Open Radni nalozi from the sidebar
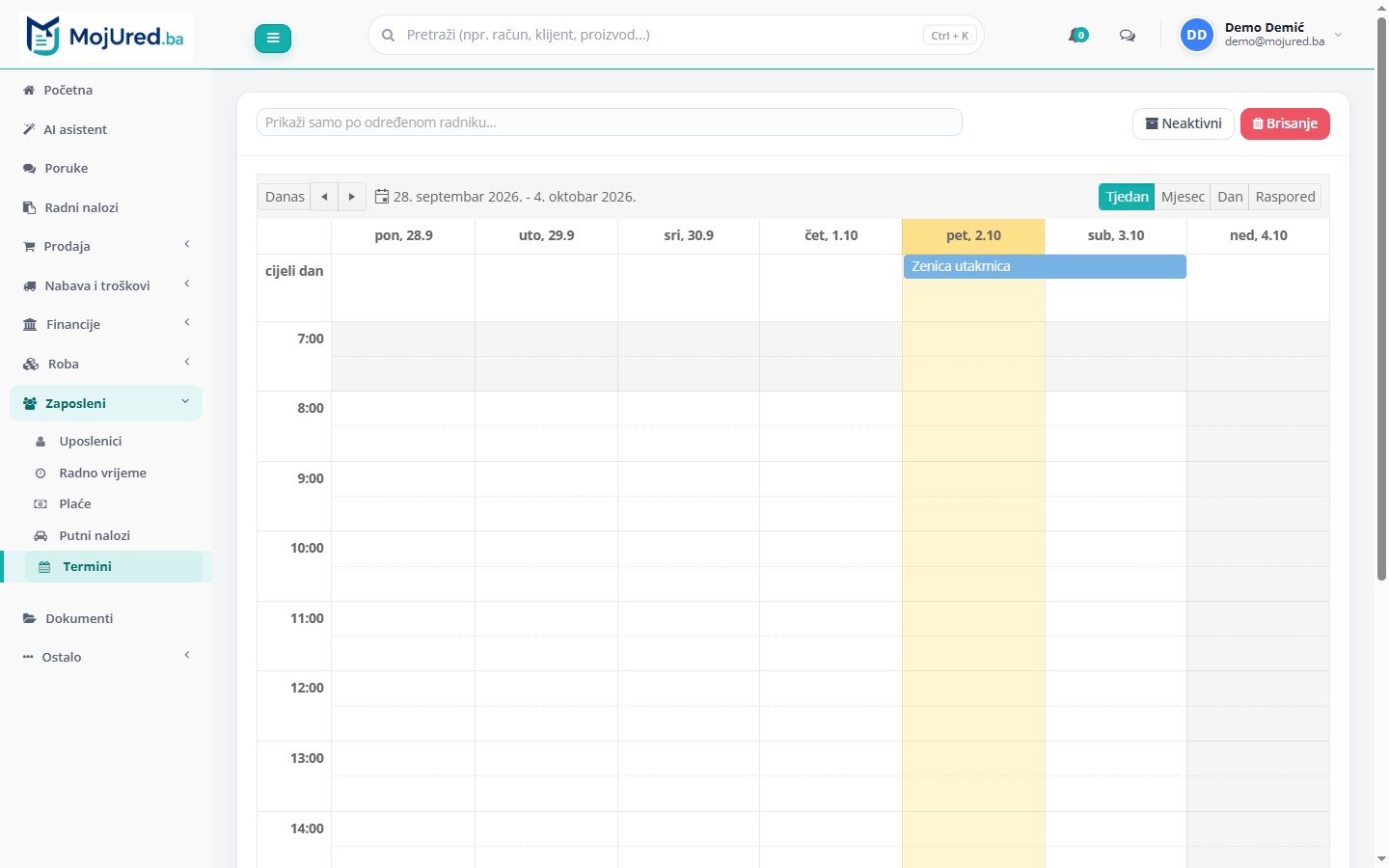 click(x=106, y=207)
